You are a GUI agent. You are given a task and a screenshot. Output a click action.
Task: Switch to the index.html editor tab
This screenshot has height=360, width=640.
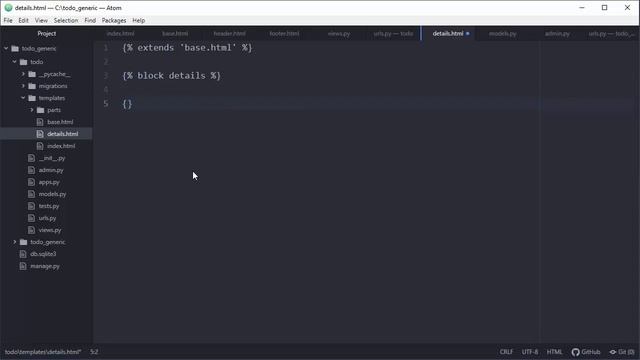(x=120, y=33)
